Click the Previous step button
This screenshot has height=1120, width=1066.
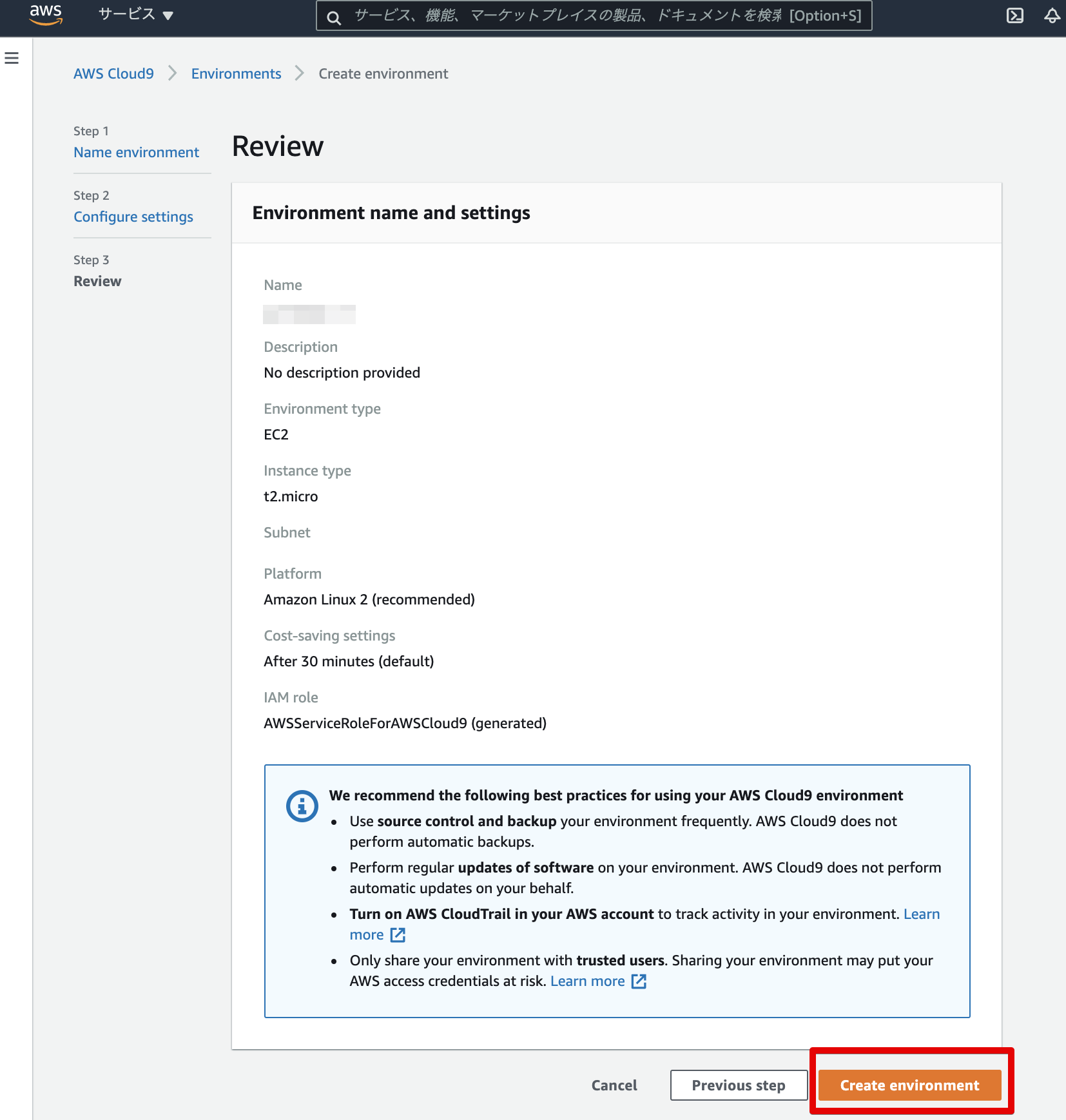pos(739,1085)
